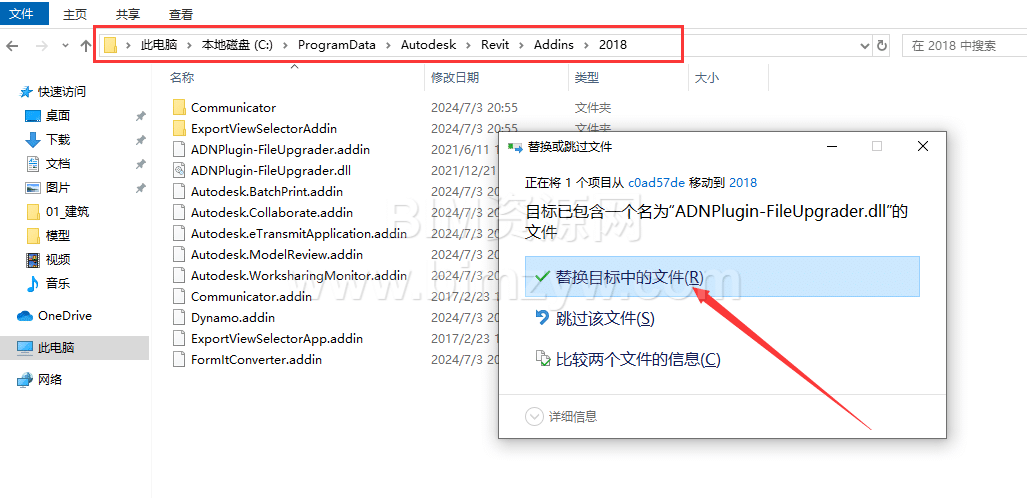Go up one folder level arrow
Image resolution: width=1027 pixels, height=498 pixels.
pyautogui.click(x=85, y=45)
